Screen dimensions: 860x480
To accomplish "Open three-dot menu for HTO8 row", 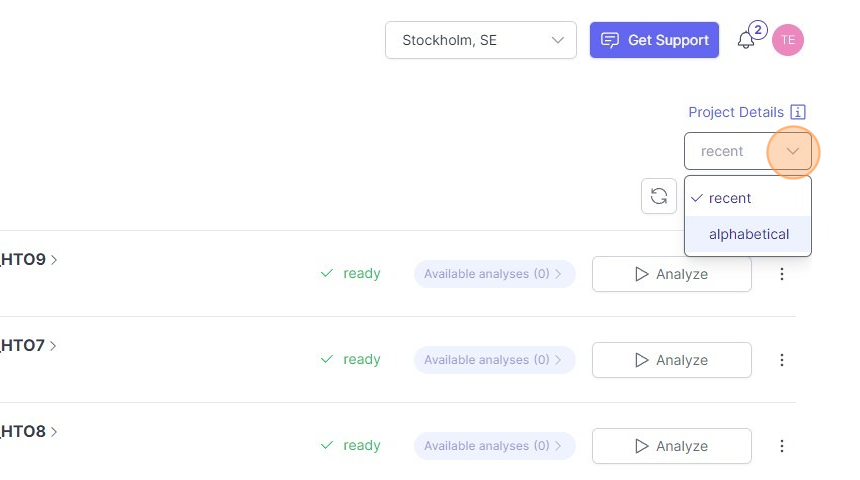I will pos(782,446).
